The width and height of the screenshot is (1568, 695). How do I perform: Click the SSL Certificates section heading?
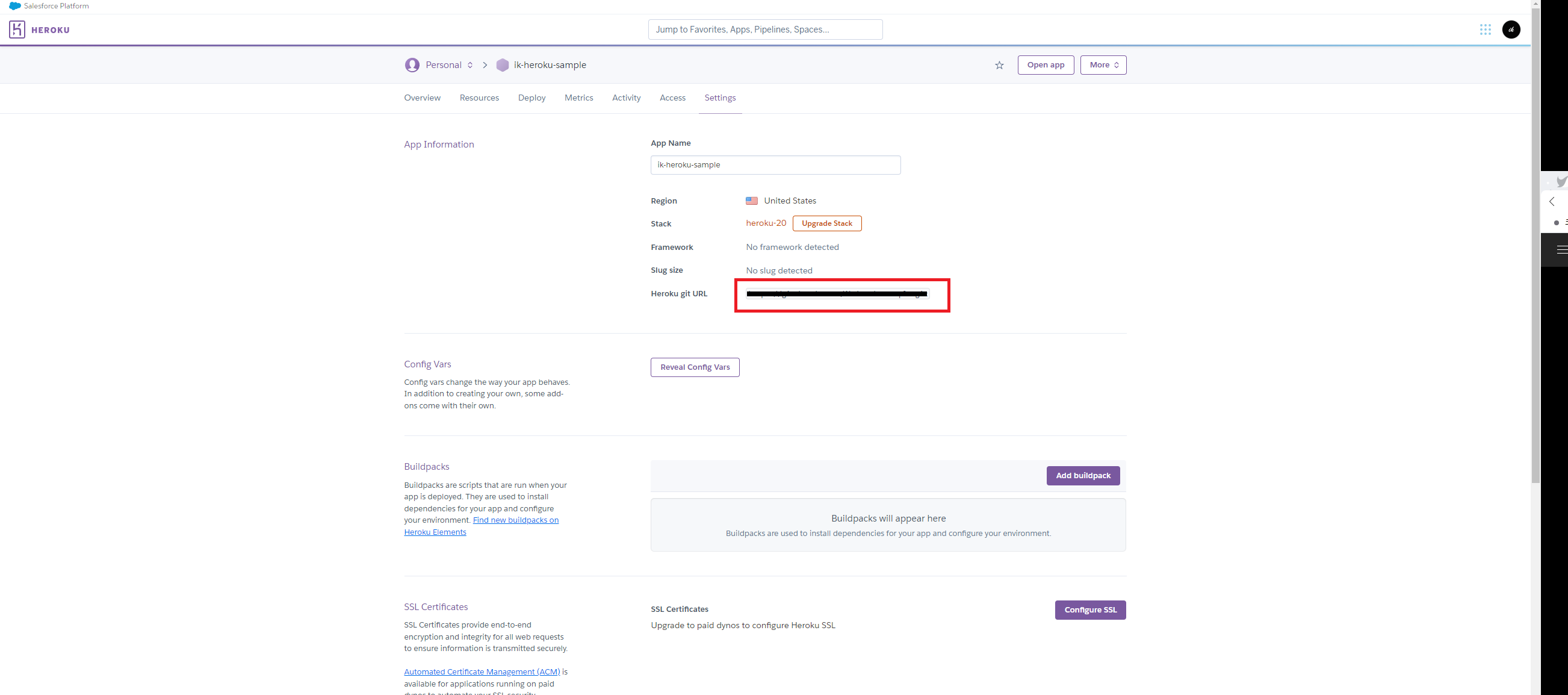436,607
